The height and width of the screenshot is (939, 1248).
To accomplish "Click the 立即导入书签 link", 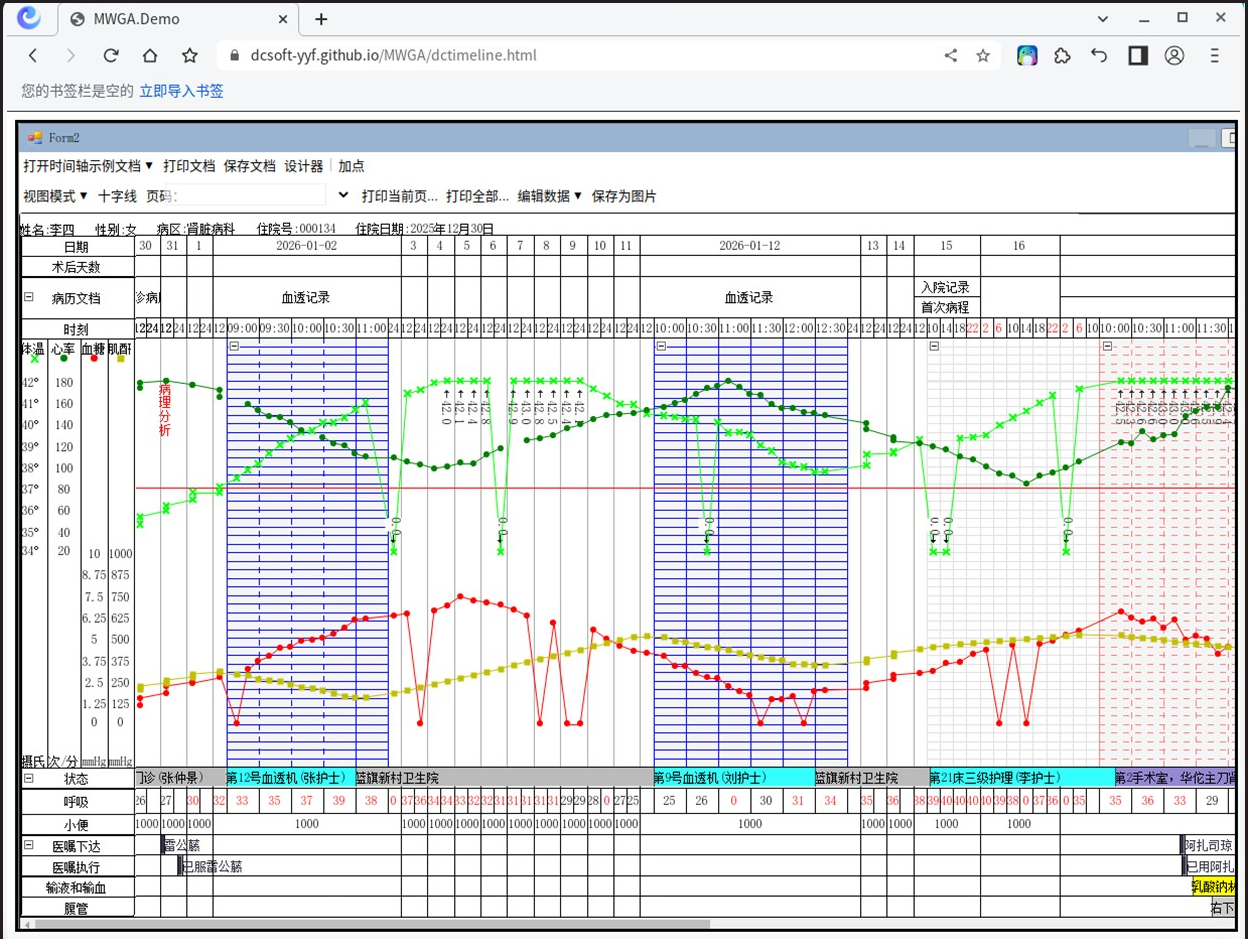I will tap(182, 91).
